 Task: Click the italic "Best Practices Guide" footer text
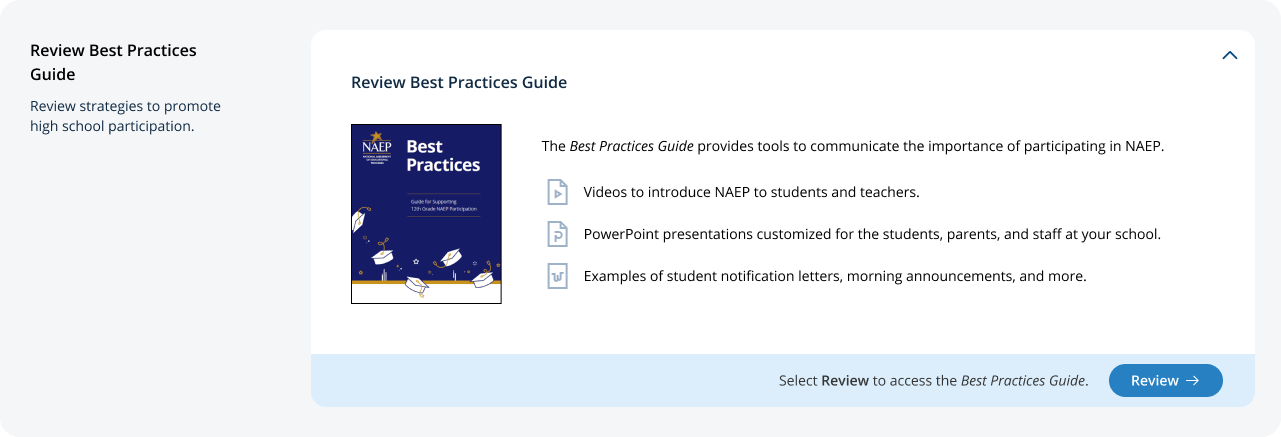click(1022, 381)
